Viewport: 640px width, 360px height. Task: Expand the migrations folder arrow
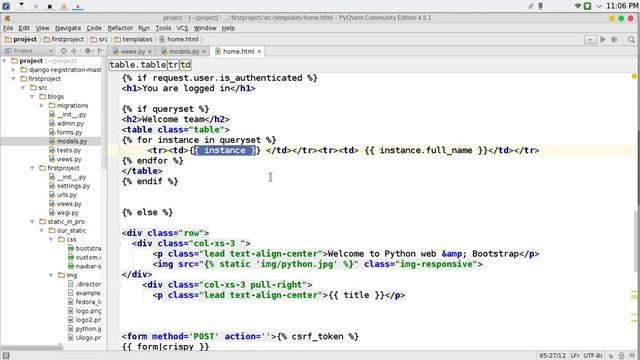click(42, 106)
